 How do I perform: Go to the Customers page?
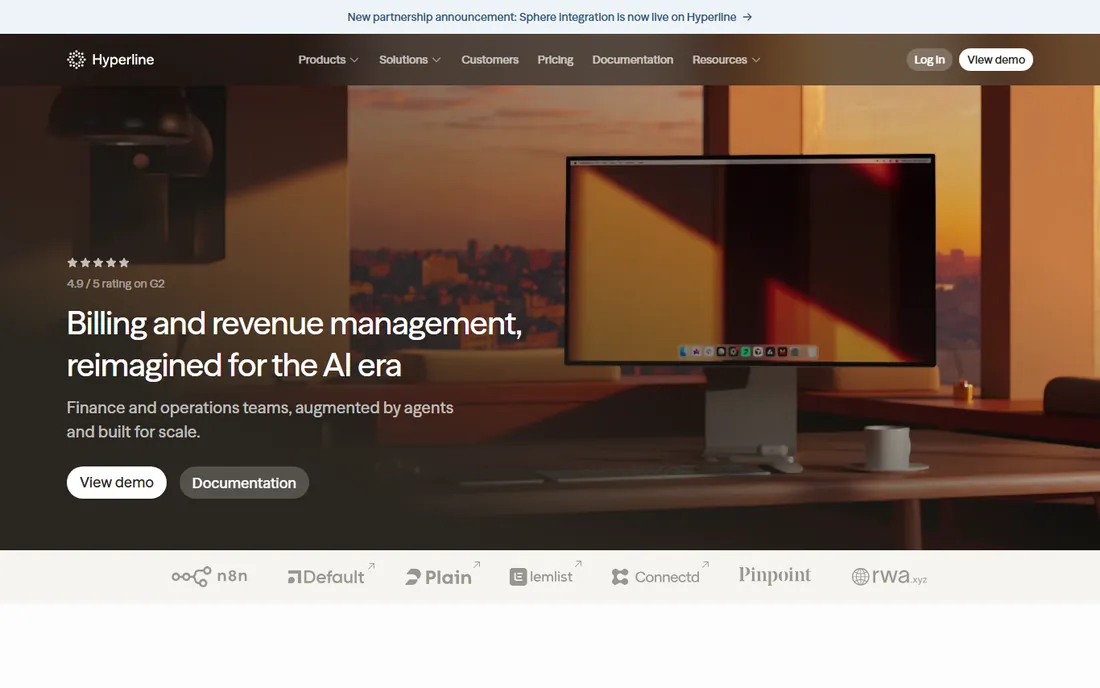pos(490,60)
